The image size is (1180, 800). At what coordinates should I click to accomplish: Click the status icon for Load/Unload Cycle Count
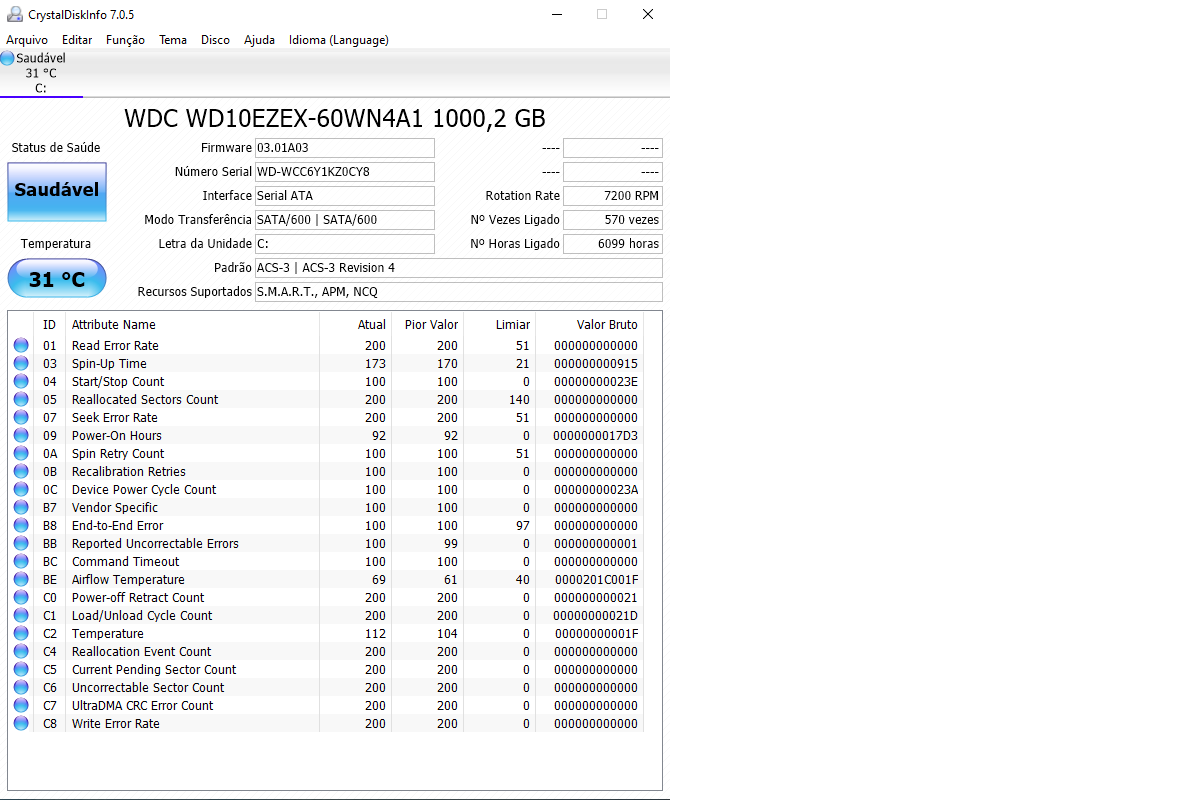coord(21,616)
